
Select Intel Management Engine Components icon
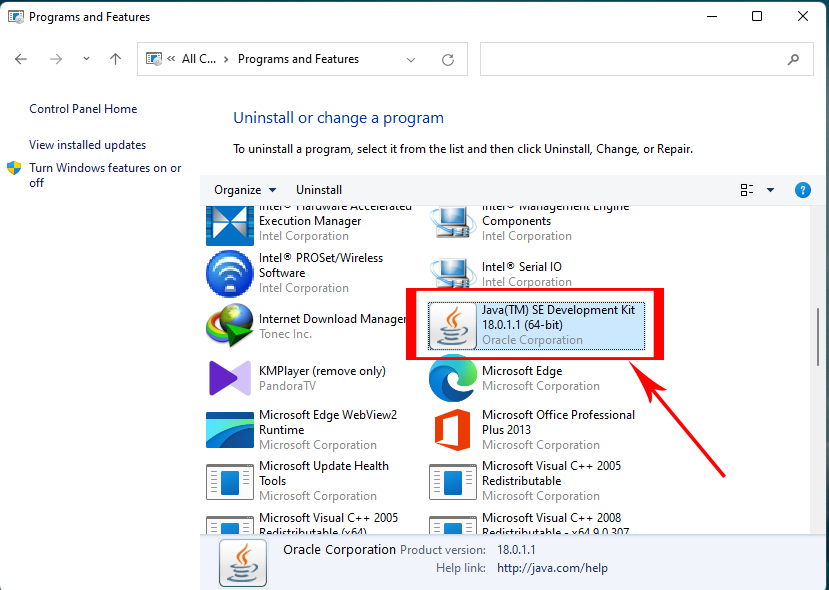pyautogui.click(x=452, y=223)
